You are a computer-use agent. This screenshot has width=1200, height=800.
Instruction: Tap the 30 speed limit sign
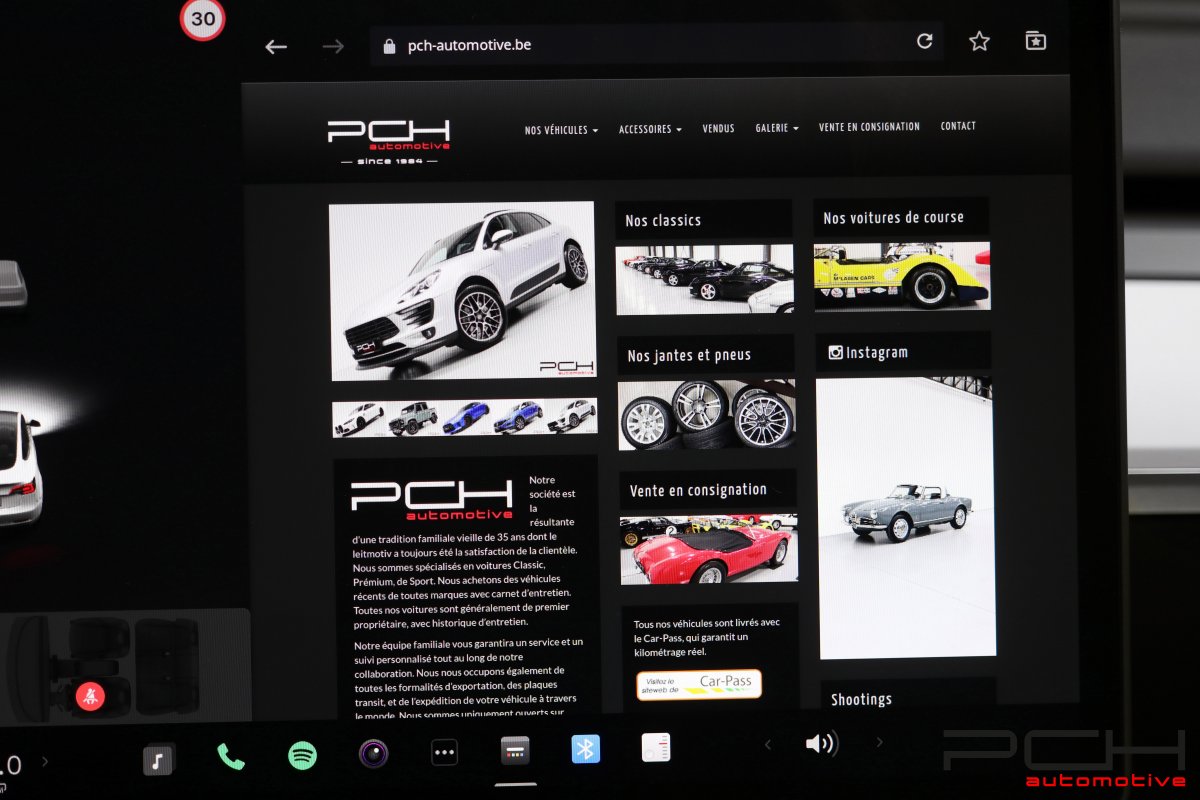pyautogui.click(x=203, y=18)
